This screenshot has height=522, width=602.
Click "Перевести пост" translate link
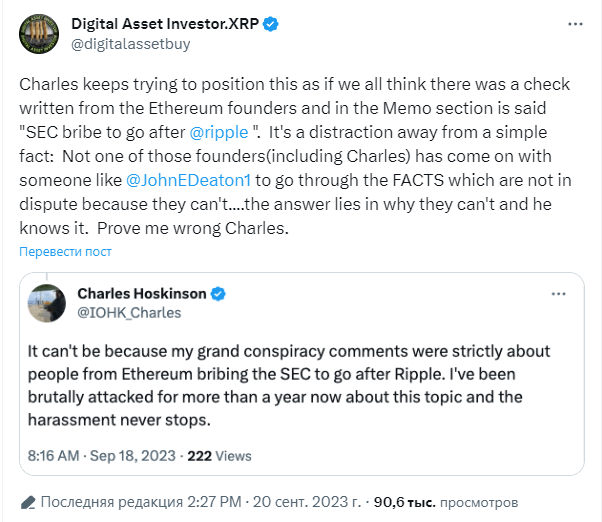click(x=65, y=252)
